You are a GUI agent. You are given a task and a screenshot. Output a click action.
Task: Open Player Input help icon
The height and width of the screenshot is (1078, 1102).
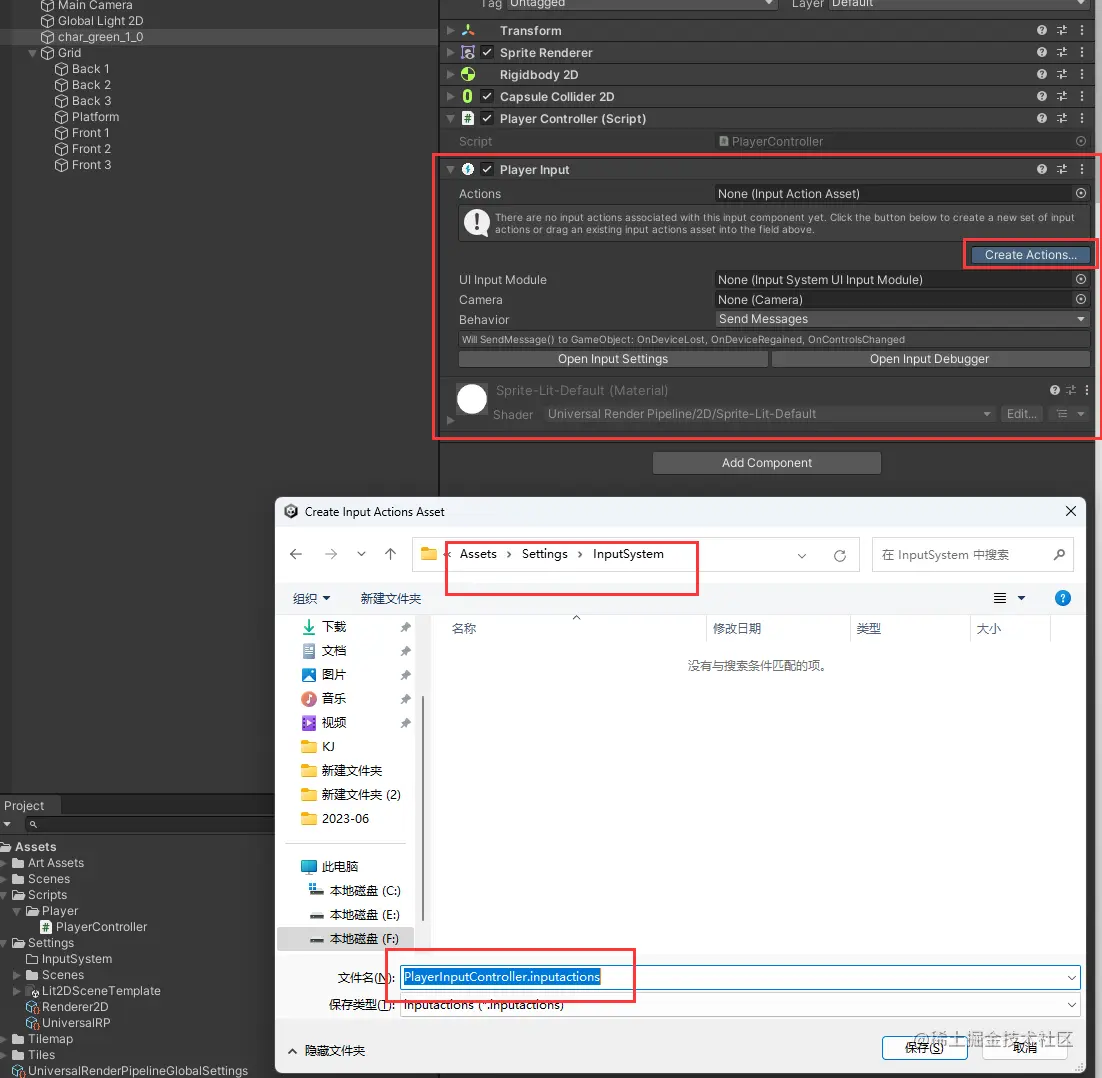coord(1042,169)
